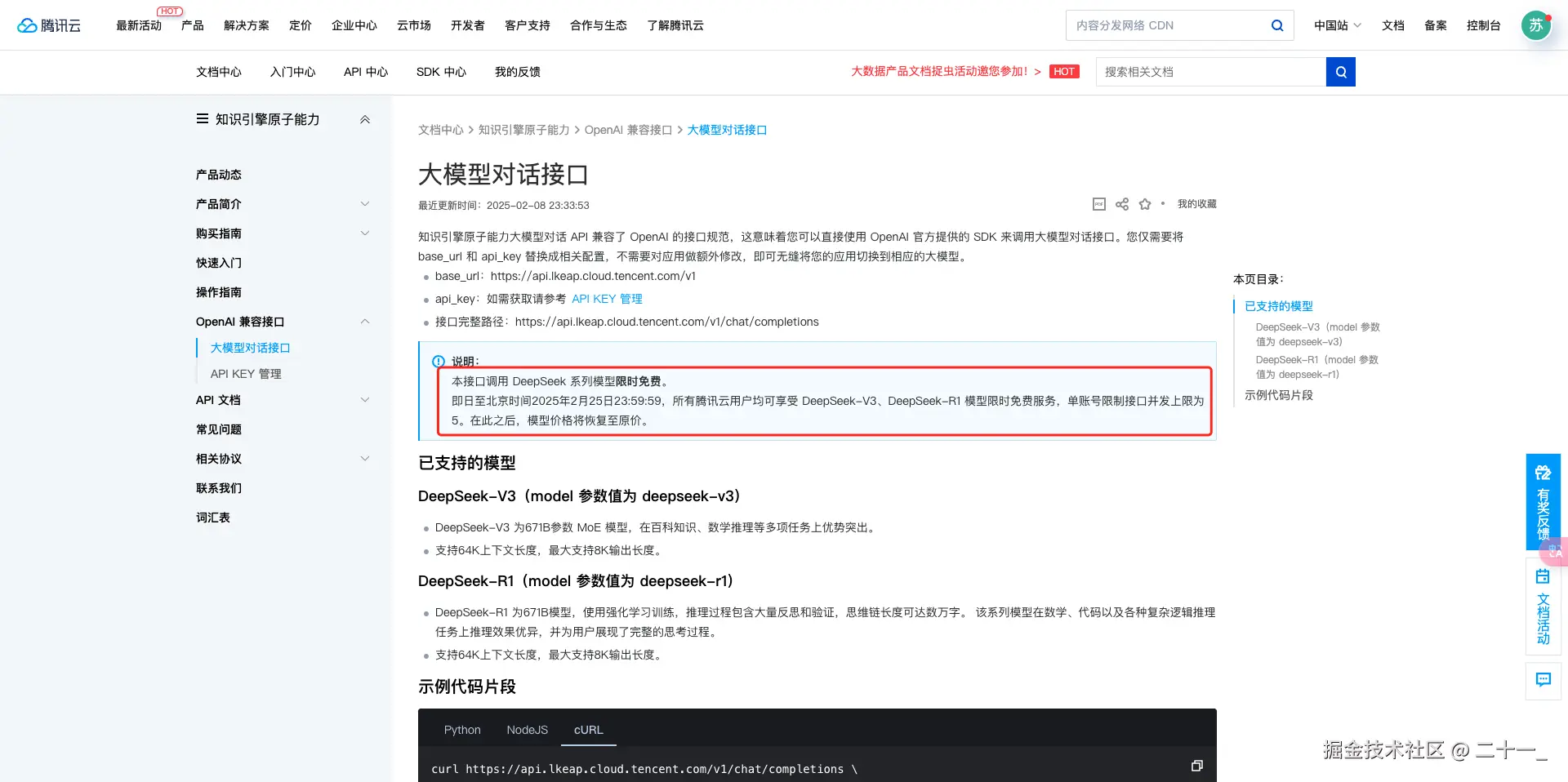Expand the 购买指南 section
Screen dimensions: 1568x782
(x=365, y=233)
